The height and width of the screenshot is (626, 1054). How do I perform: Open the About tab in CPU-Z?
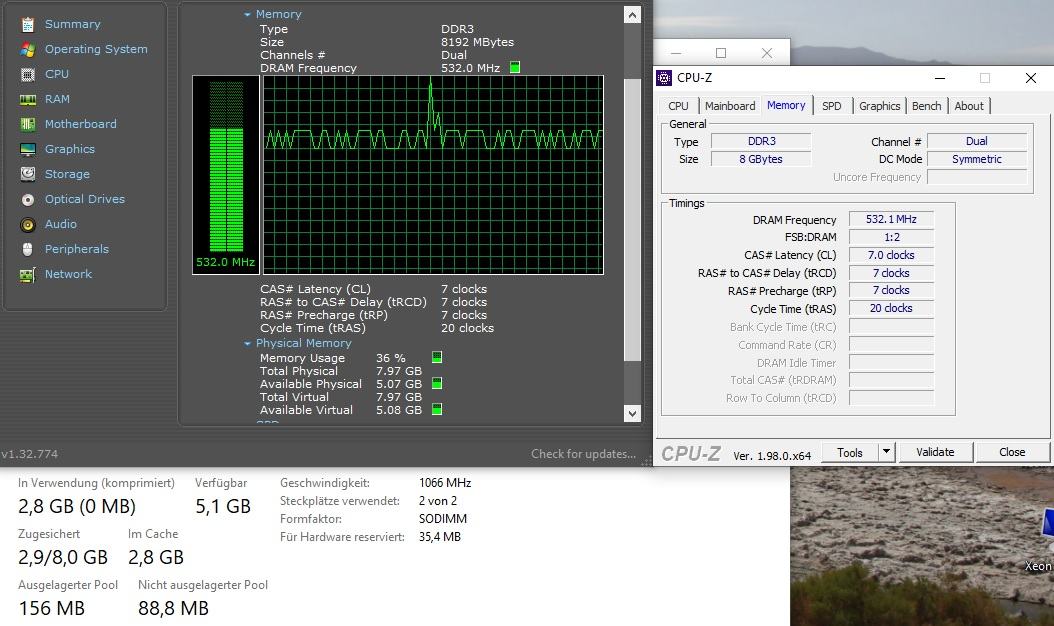pos(969,106)
